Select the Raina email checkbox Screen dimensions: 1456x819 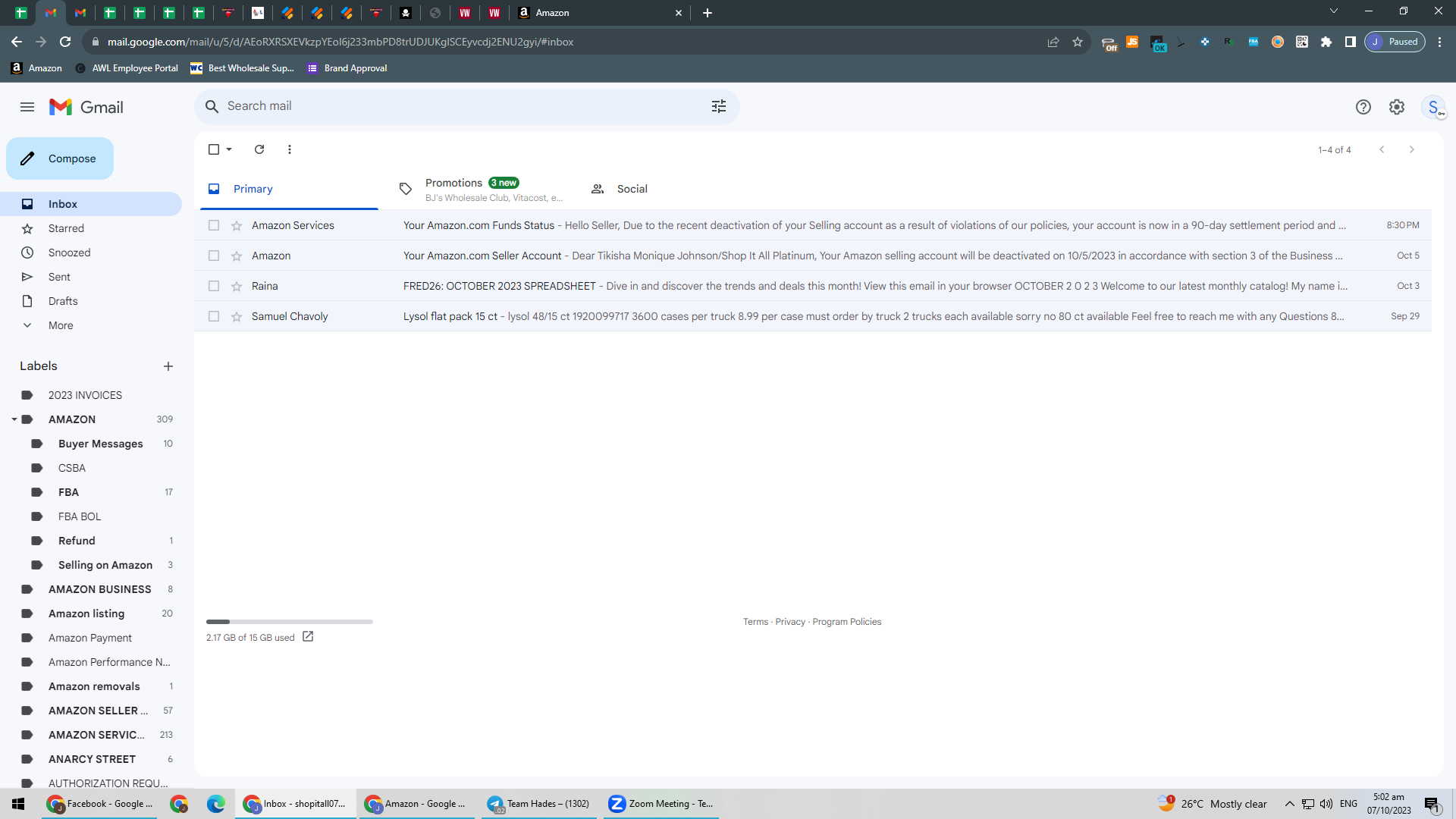[x=214, y=286]
